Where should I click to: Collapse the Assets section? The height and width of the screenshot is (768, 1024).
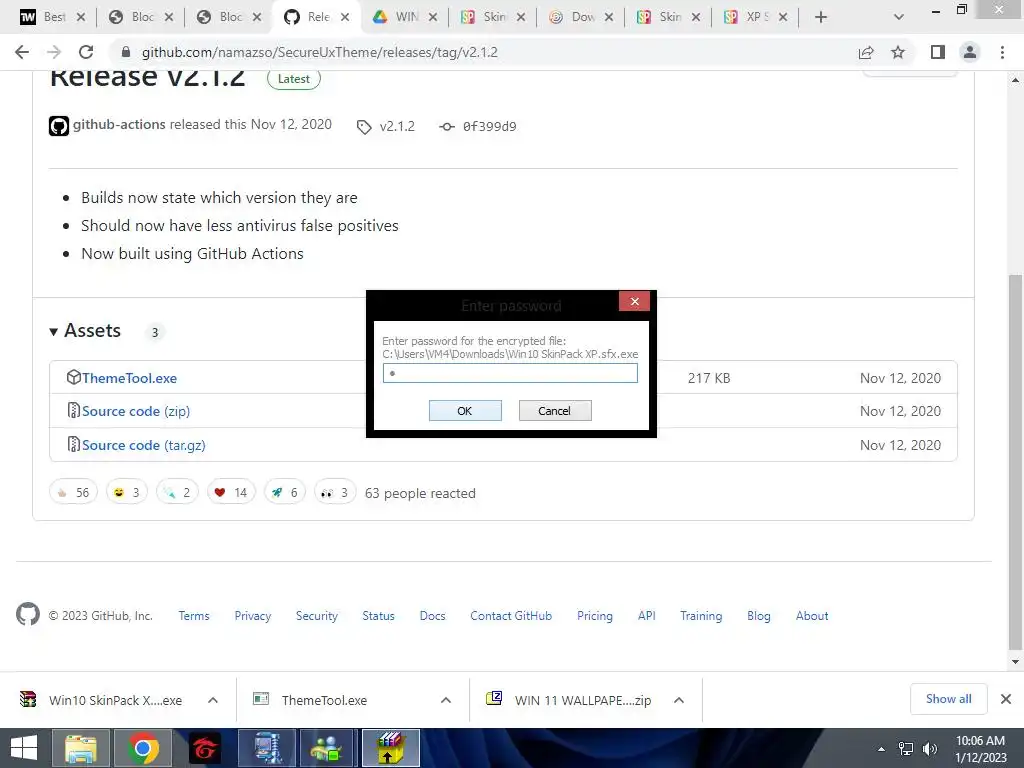point(86,330)
